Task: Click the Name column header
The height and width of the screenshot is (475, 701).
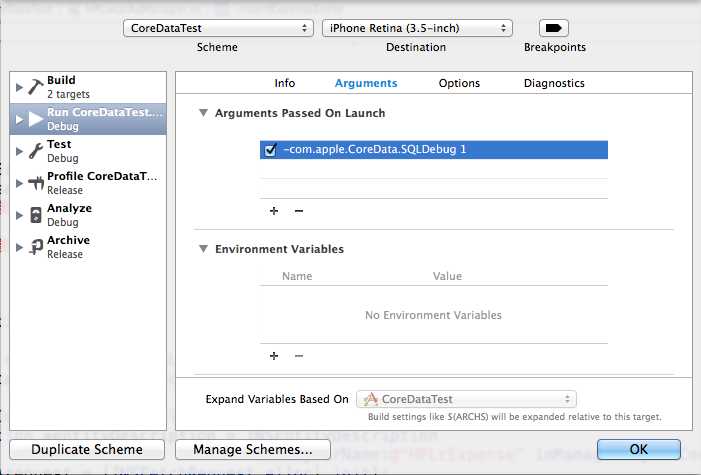Action: (x=297, y=276)
